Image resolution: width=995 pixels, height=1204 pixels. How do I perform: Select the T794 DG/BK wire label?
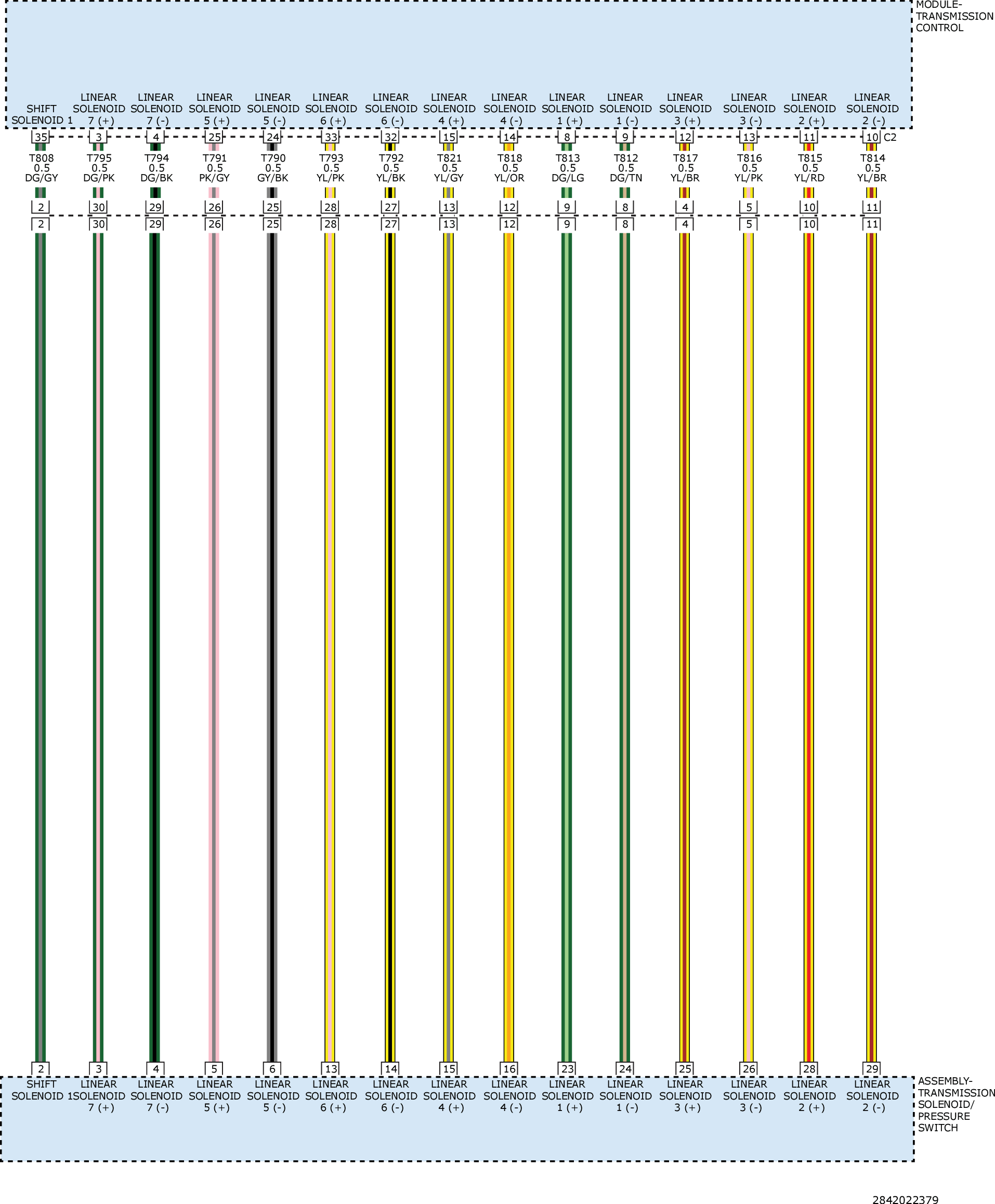(156, 168)
